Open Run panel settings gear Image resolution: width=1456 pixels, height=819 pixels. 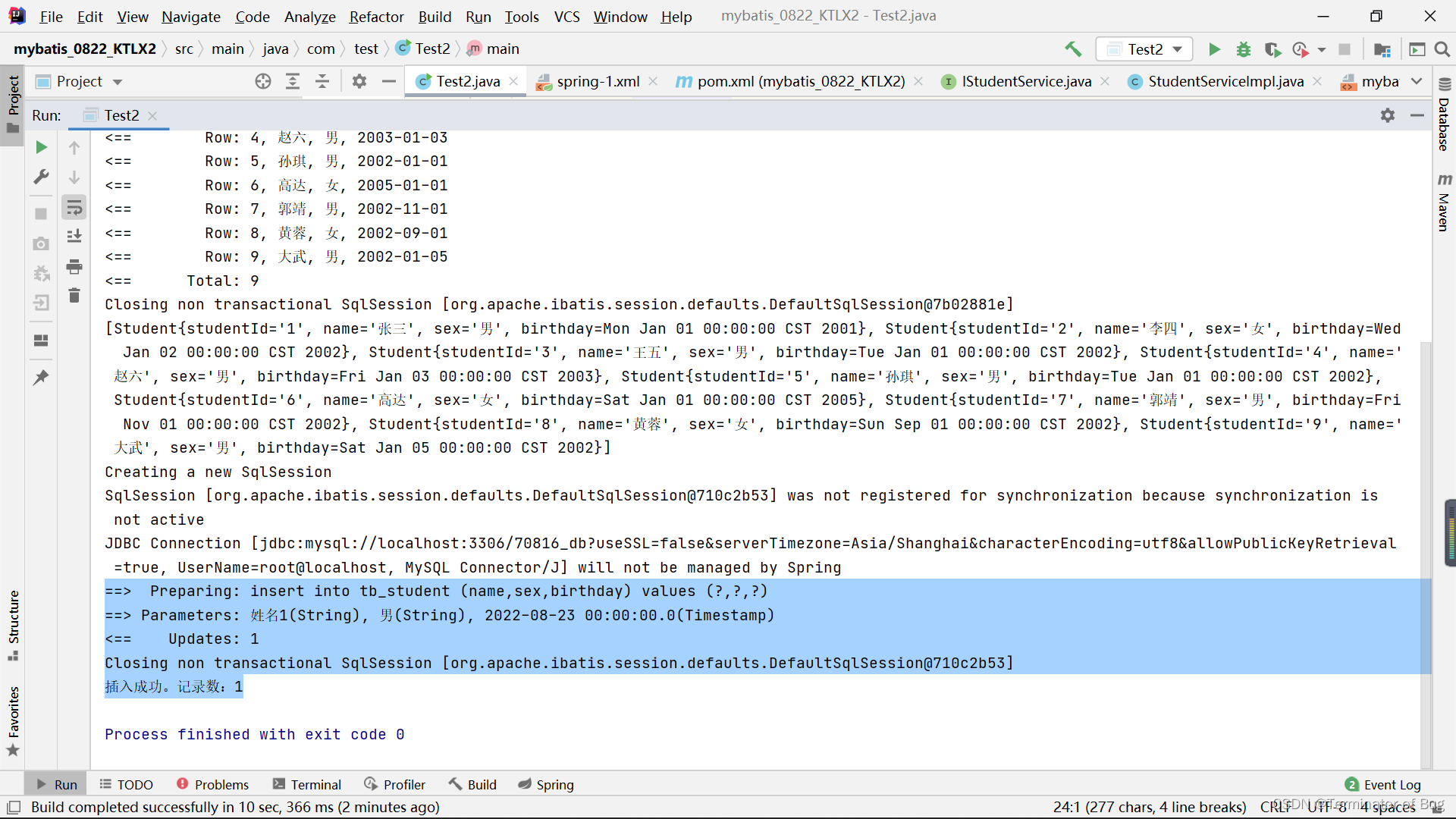(x=1388, y=115)
